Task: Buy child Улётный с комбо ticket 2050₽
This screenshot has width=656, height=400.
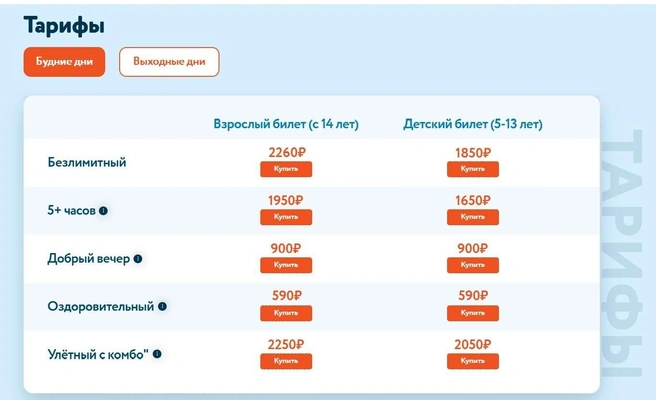Action: [x=473, y=361]
